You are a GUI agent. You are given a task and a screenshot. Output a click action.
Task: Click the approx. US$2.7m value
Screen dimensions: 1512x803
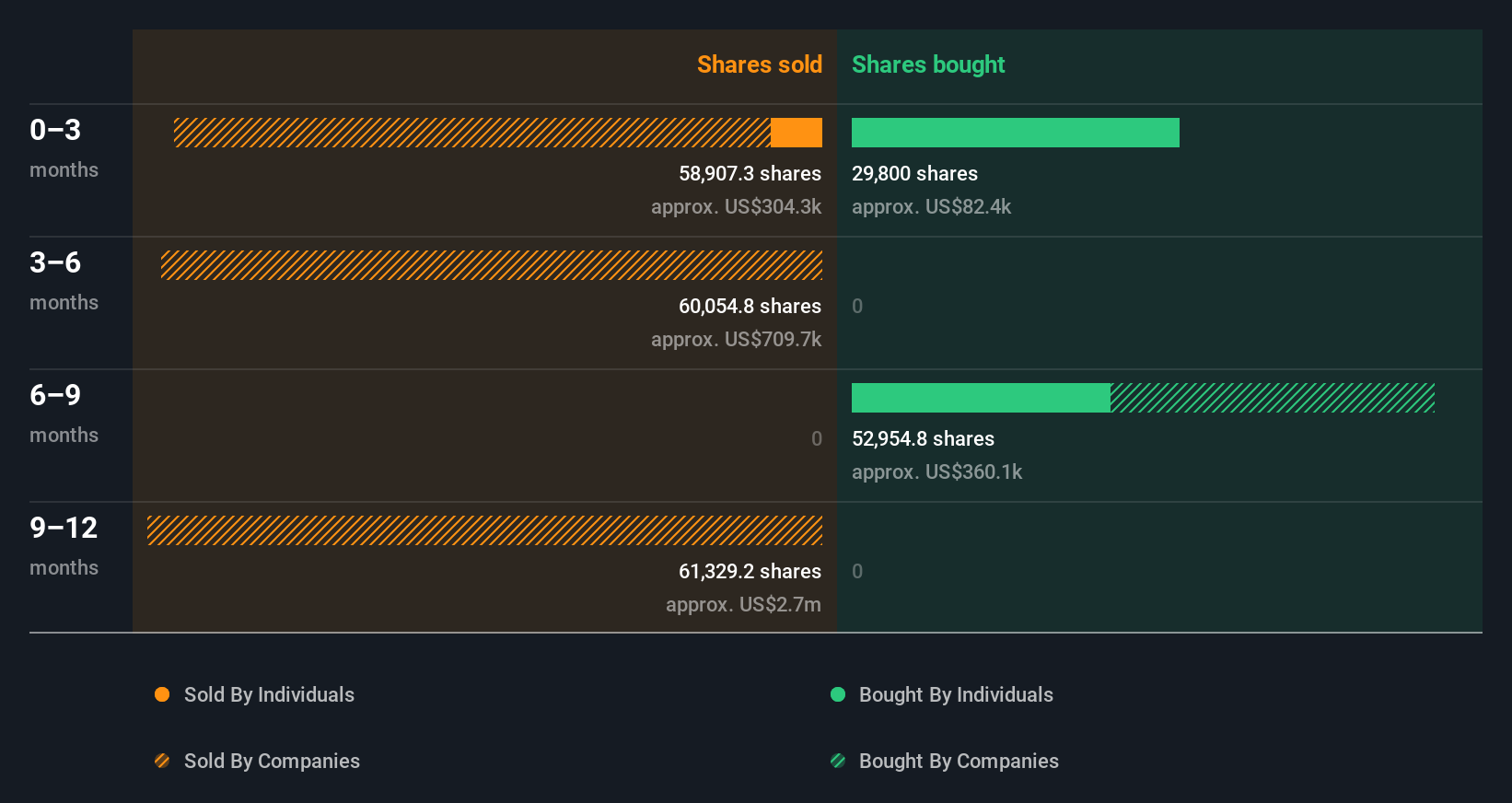(x=743, y=604)
